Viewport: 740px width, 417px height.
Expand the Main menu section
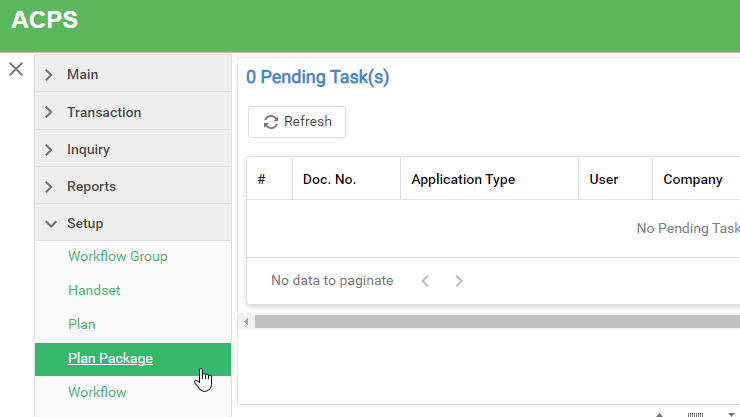82,75
